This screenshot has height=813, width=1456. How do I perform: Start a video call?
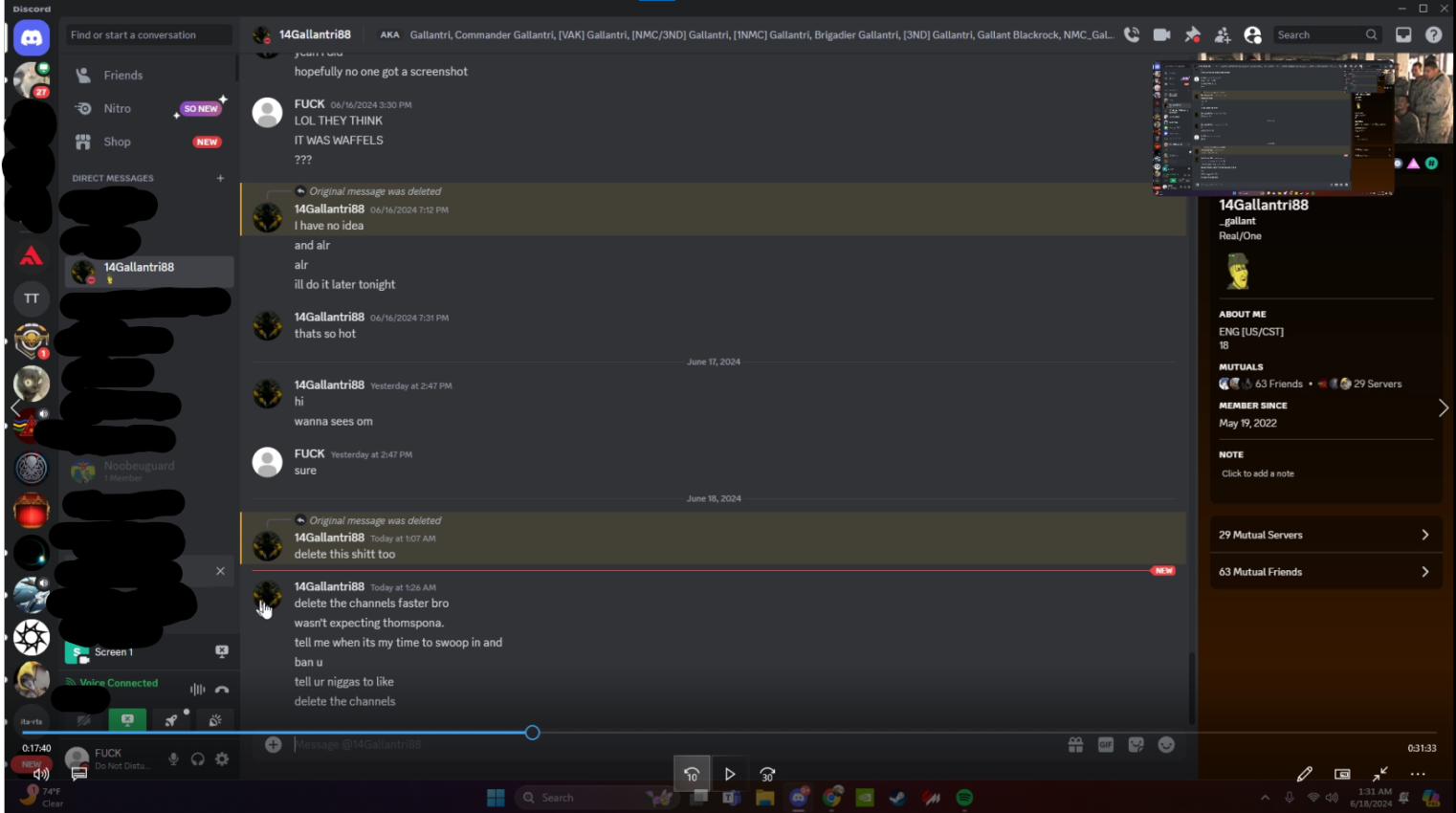point(1161,34)
